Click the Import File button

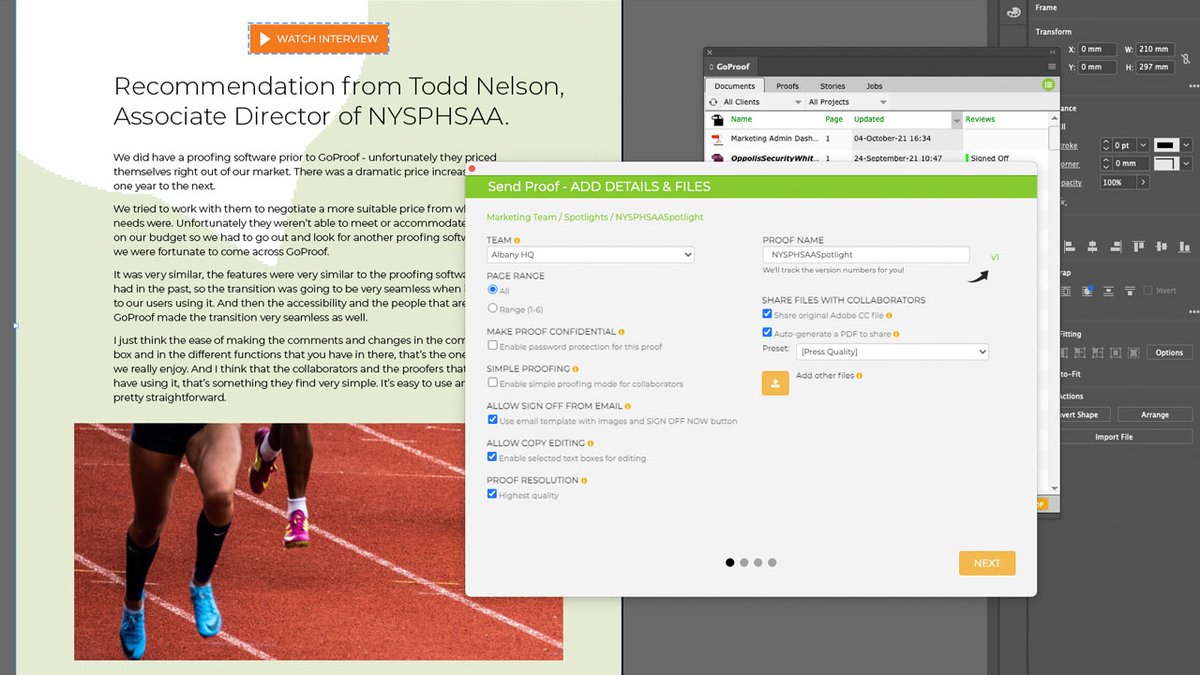tap(1113, 437)
